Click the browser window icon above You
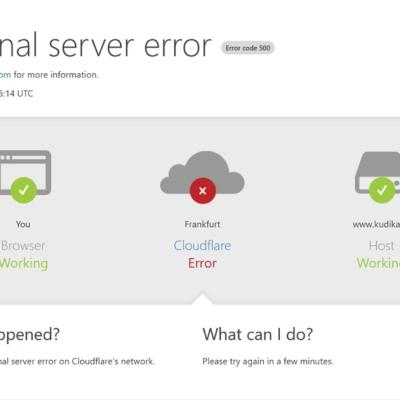Image resolution: width=400 pixels, height=400 pixels. click(25, 172)
